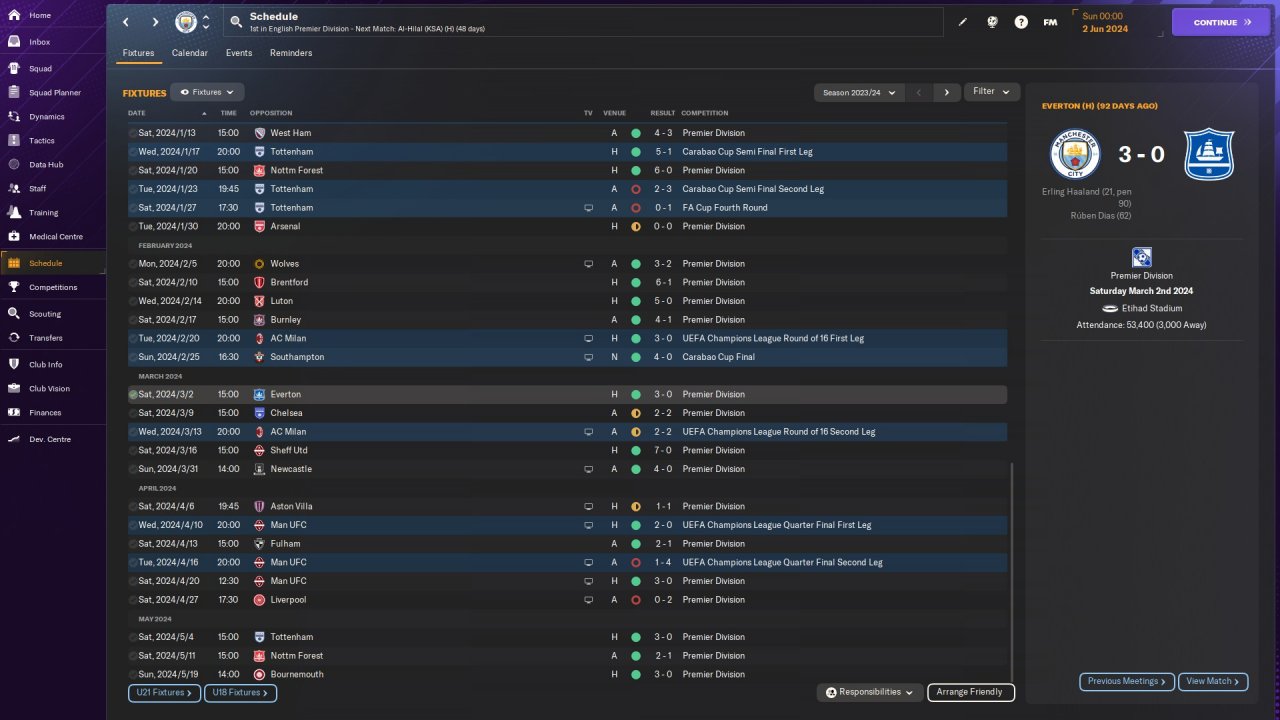The height and width of the screenshot is (720, 1280).
Task: Click the fixtures list vertical scrollbar
Action: [1012, 570]
